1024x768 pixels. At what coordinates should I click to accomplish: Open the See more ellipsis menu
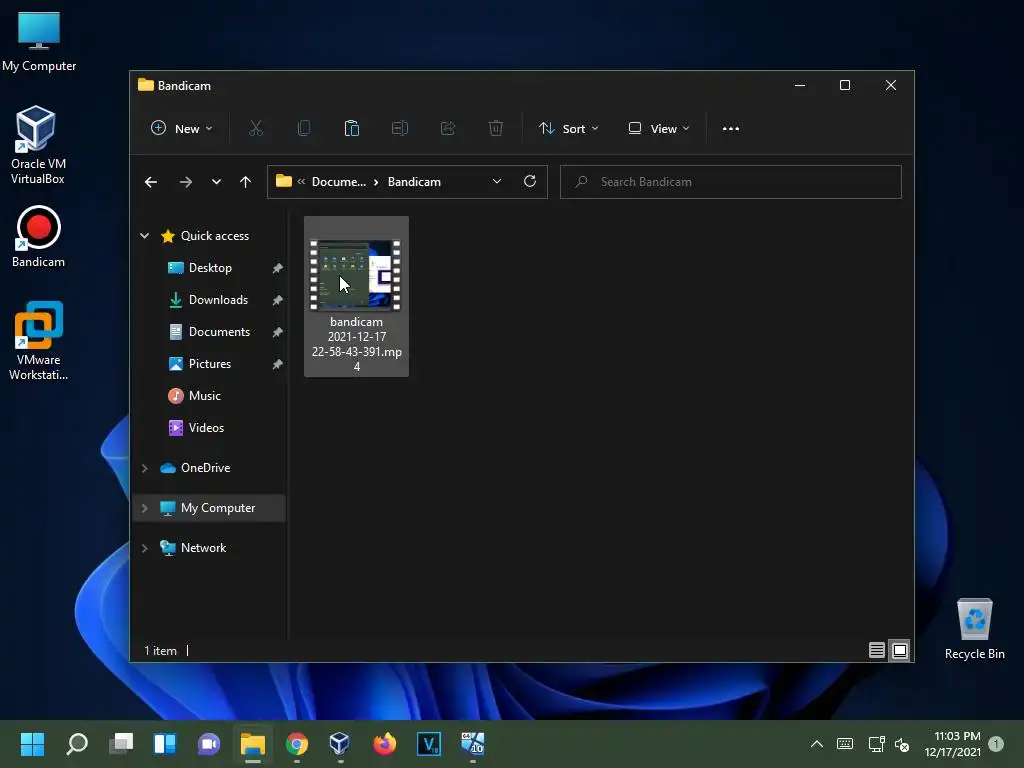click(x=731, y=129)
